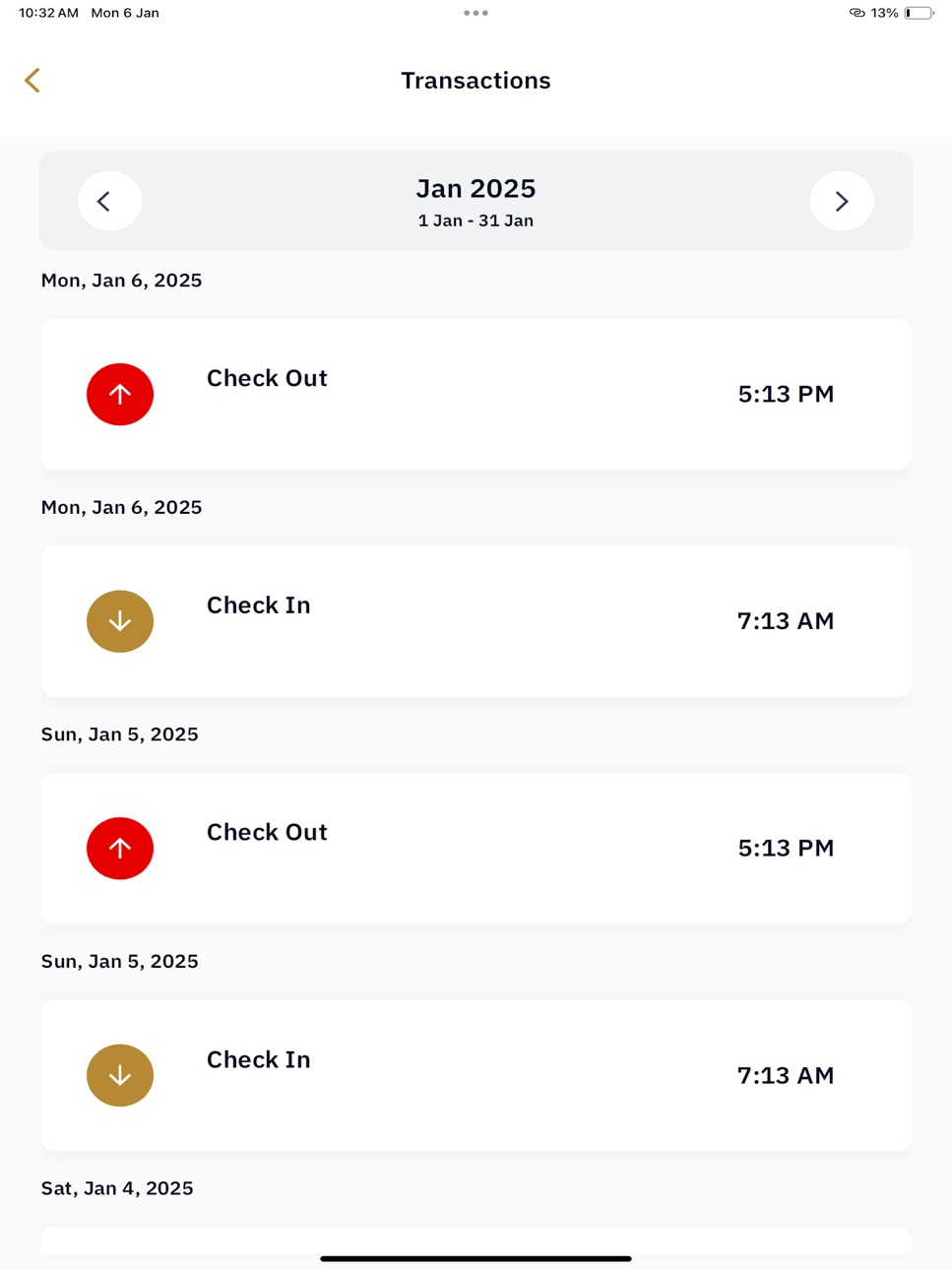
Task: Open the Jan 5 Check Out transaction card
Action: [476, 848]
